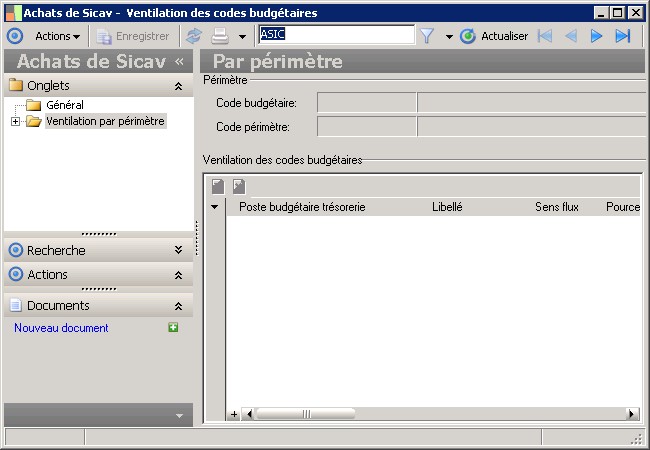Click the Général folder icon
This screenshot has width=650, height=450.
33,105
